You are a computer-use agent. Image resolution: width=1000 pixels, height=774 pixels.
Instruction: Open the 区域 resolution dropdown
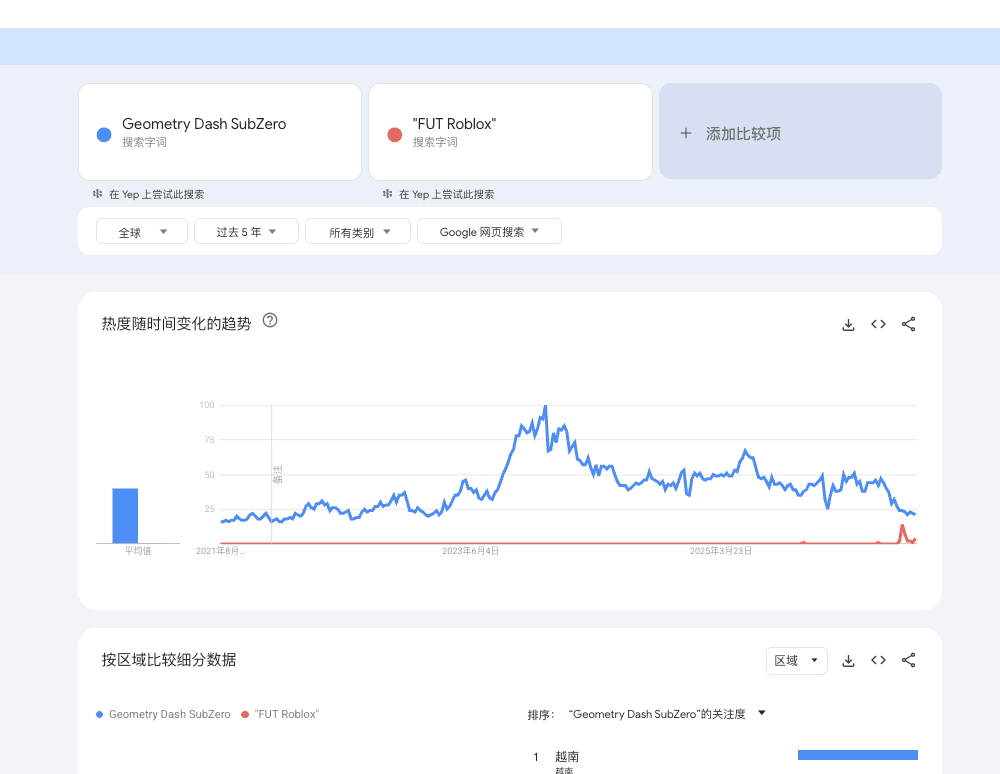pyautogui.click(x=797, y=661)
